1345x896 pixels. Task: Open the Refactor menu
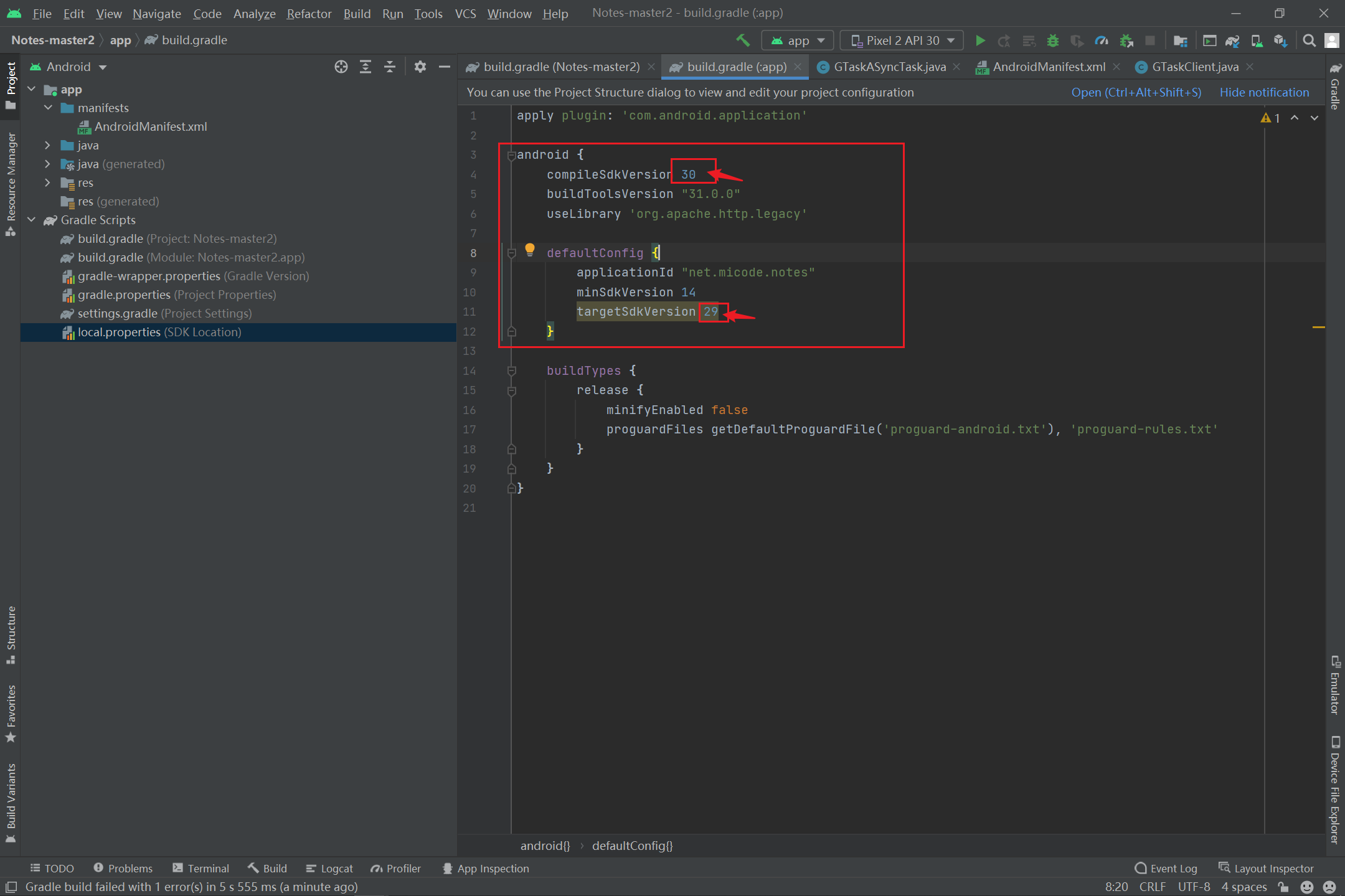[x=309, y=13]
